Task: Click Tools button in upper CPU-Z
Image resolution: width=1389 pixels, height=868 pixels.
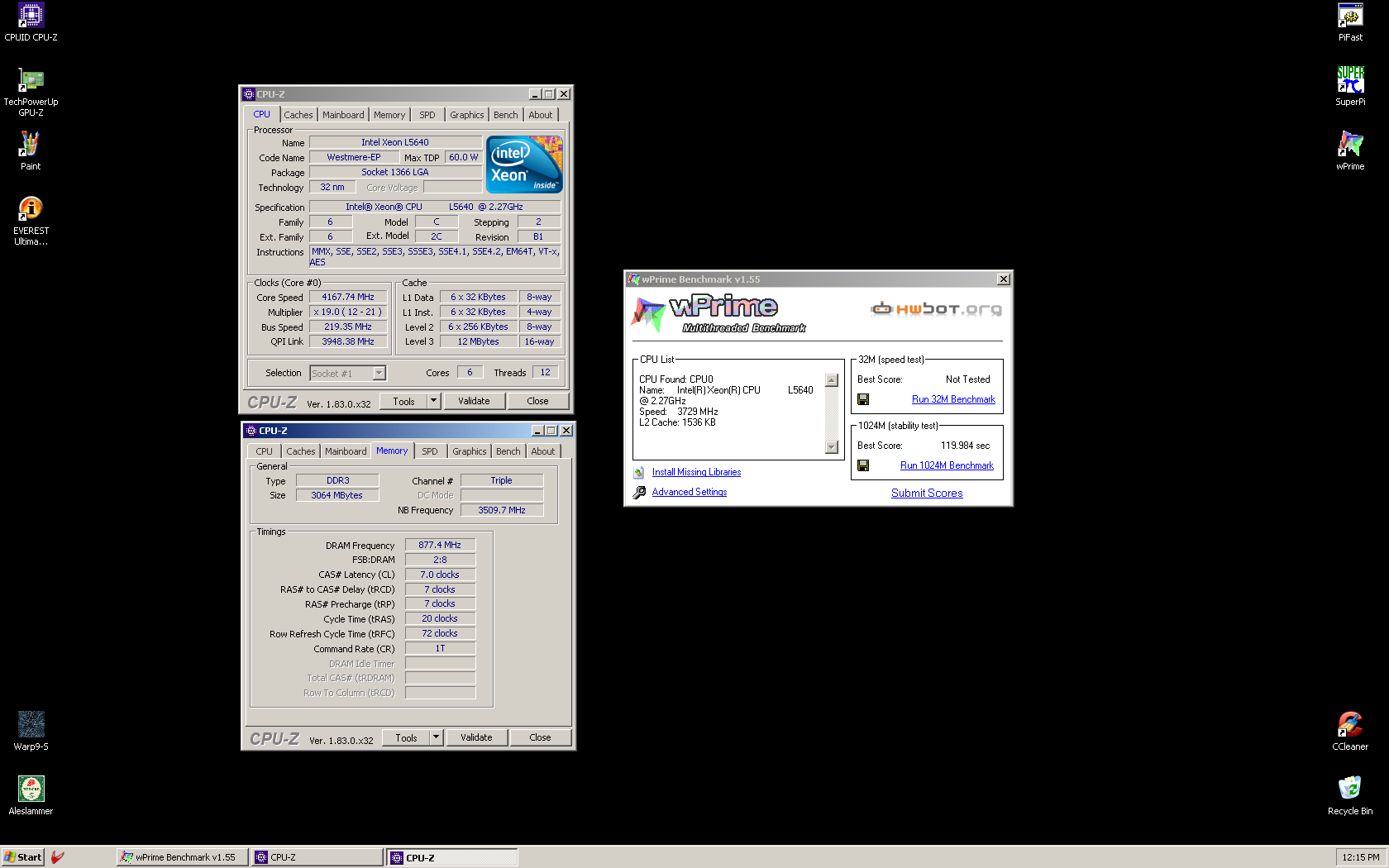Action: click(x=403, y=401)
